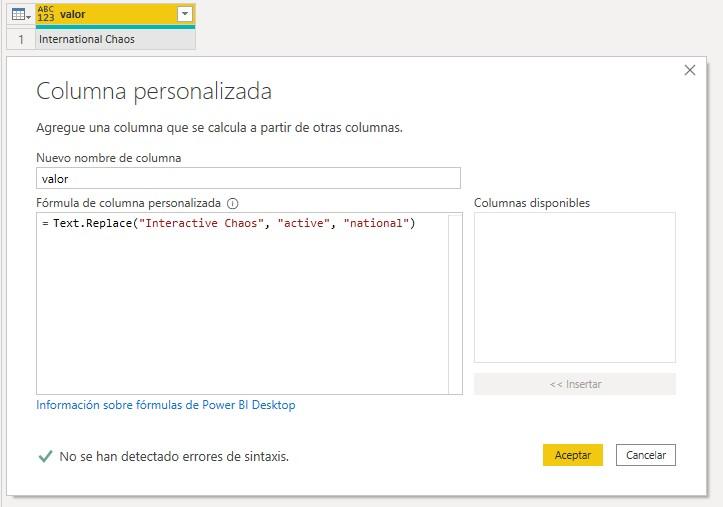
Task: Select row number 1
Action: coord(20,39)
